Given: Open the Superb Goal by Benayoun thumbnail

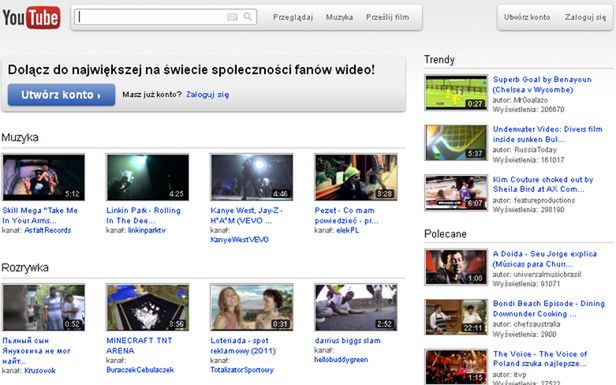Looking at the screenshot, I should tap(456, 93).
